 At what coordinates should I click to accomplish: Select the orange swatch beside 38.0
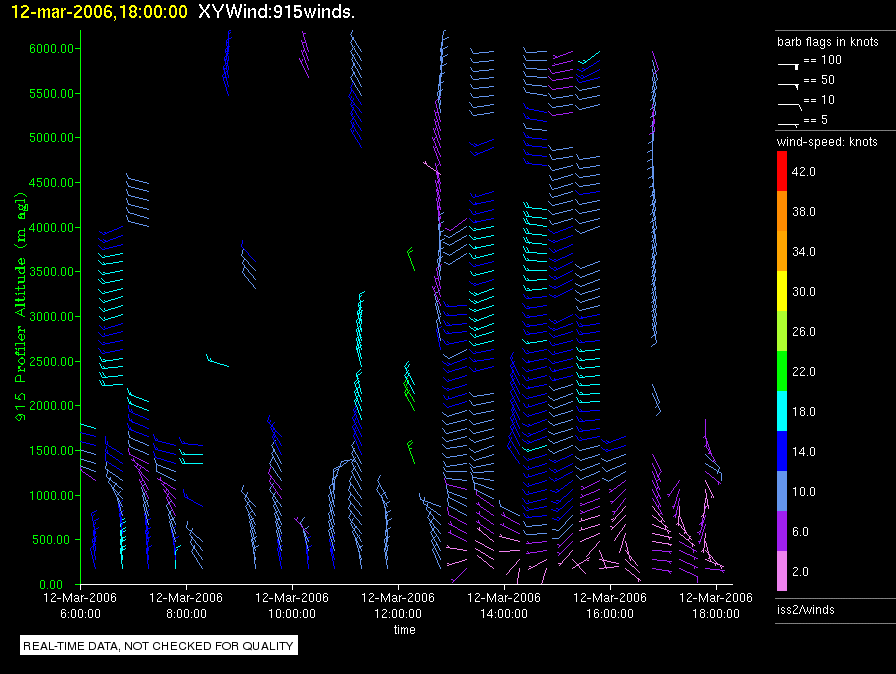783,211
